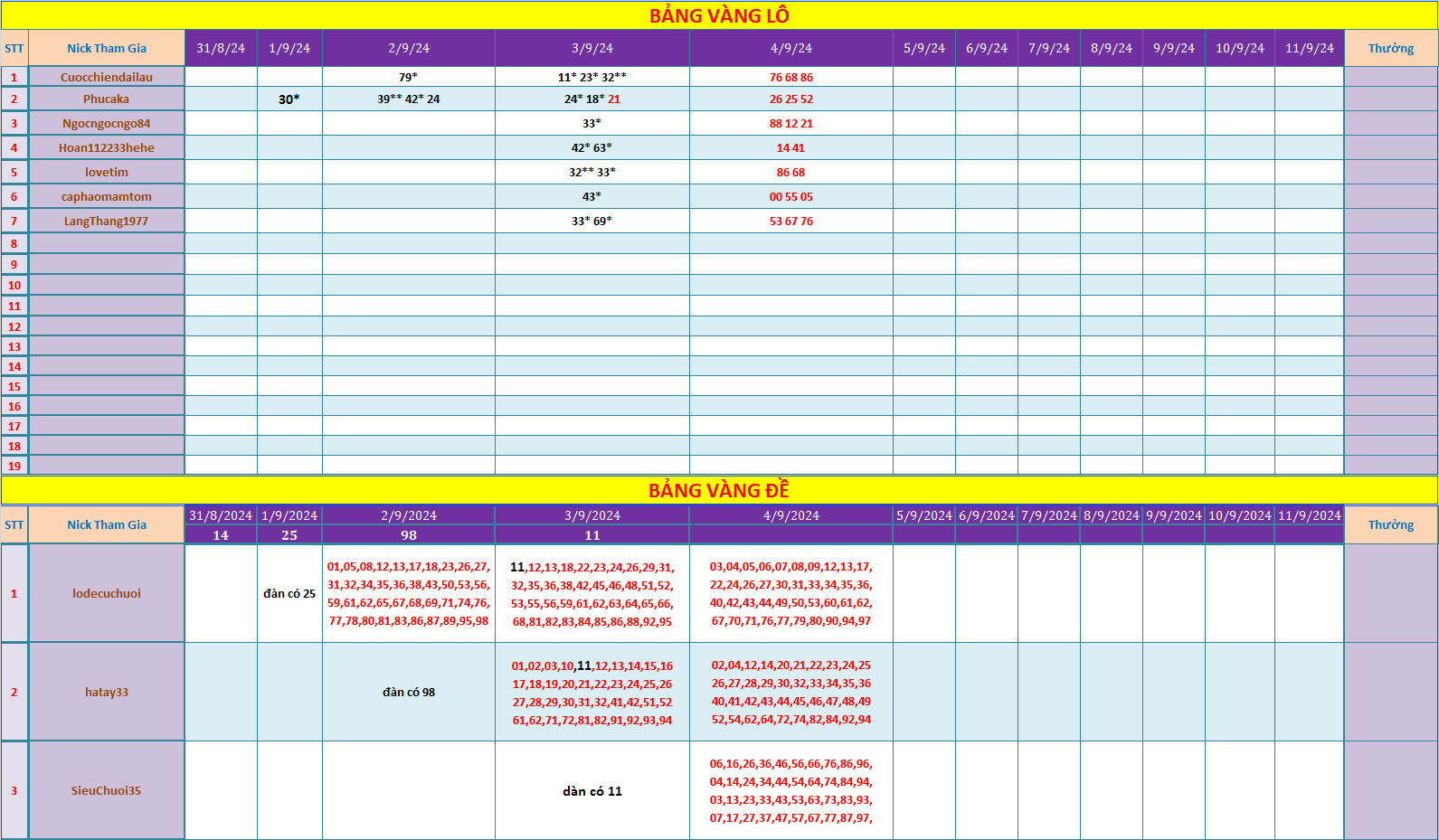Select the 10/9/2024 column header
This screenshot has width=1439, height=840.
pos(1240,515)
